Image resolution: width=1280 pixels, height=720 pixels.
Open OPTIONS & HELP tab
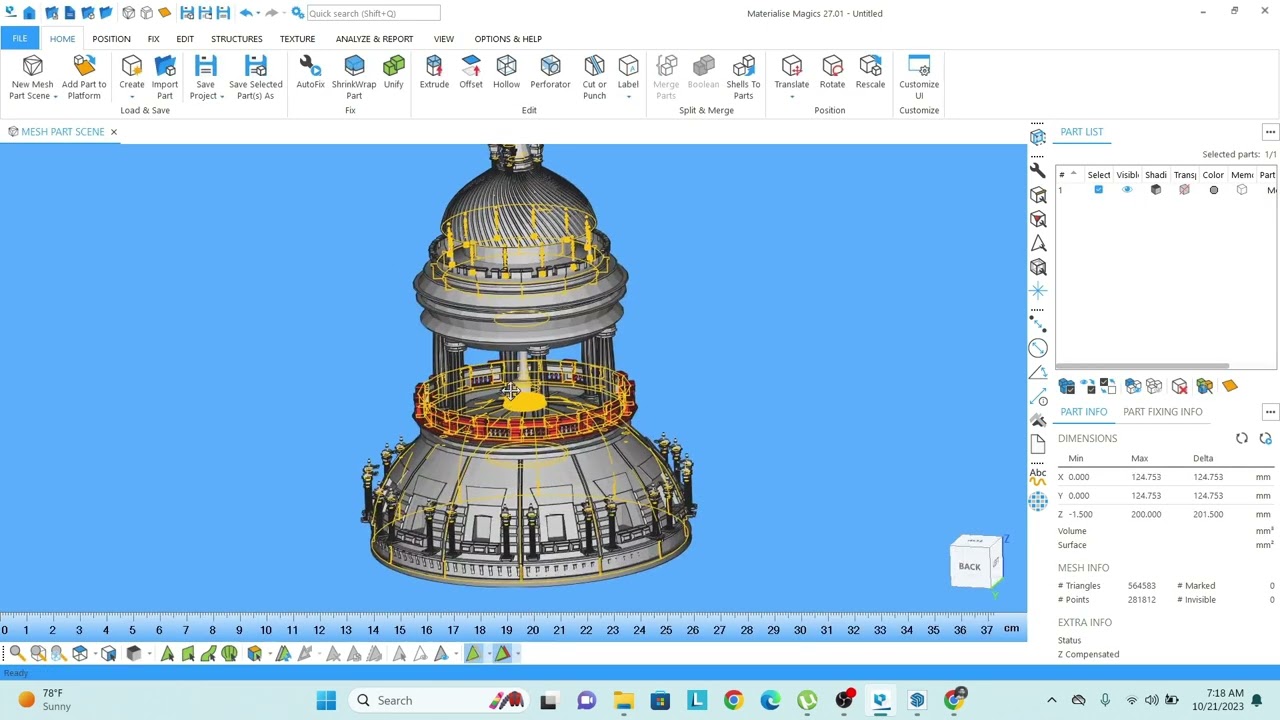pyautogui.click(x=508, y=38)
